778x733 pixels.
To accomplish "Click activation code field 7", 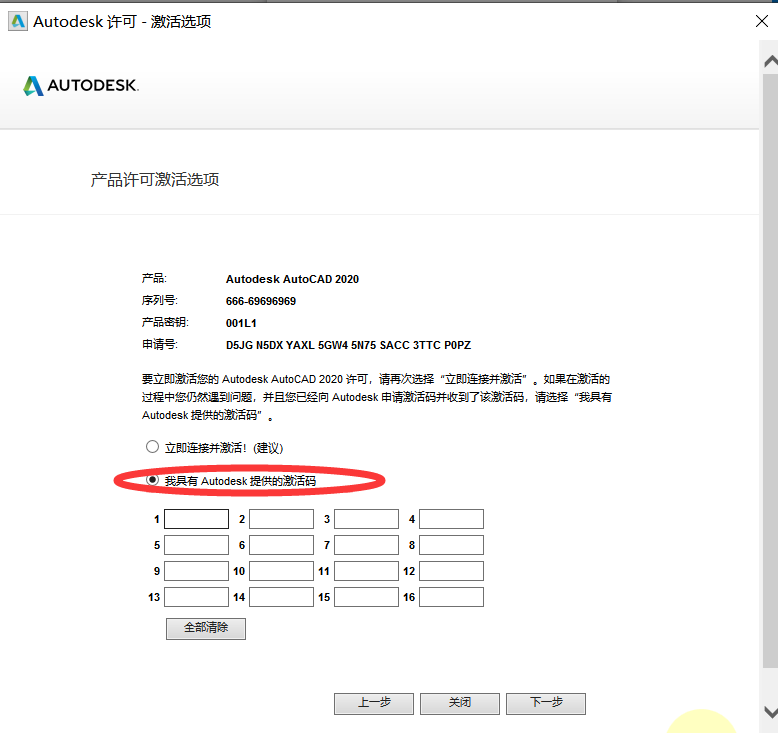I will (366, 545).
